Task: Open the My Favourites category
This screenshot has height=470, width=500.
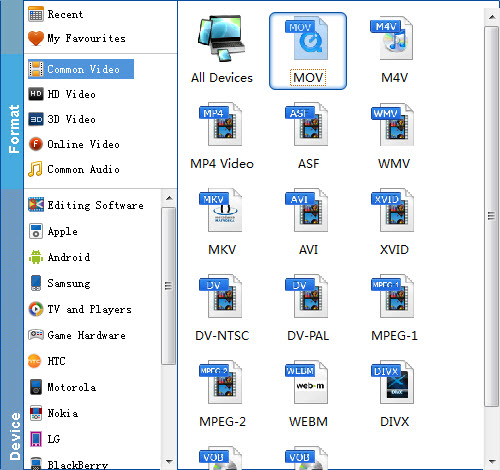Action: [77, 38]
